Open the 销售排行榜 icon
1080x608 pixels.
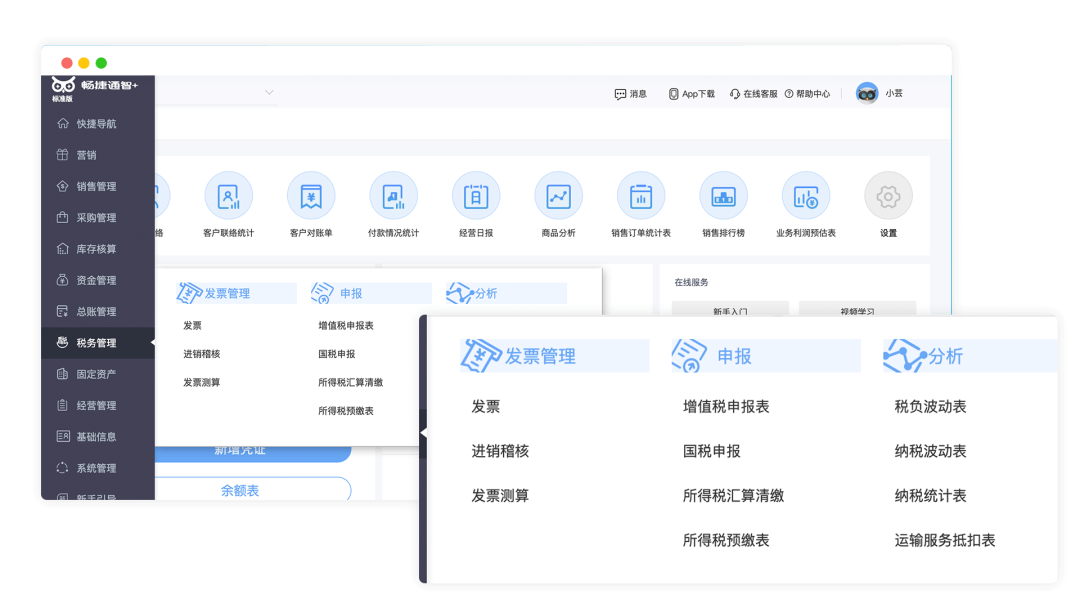723,196
